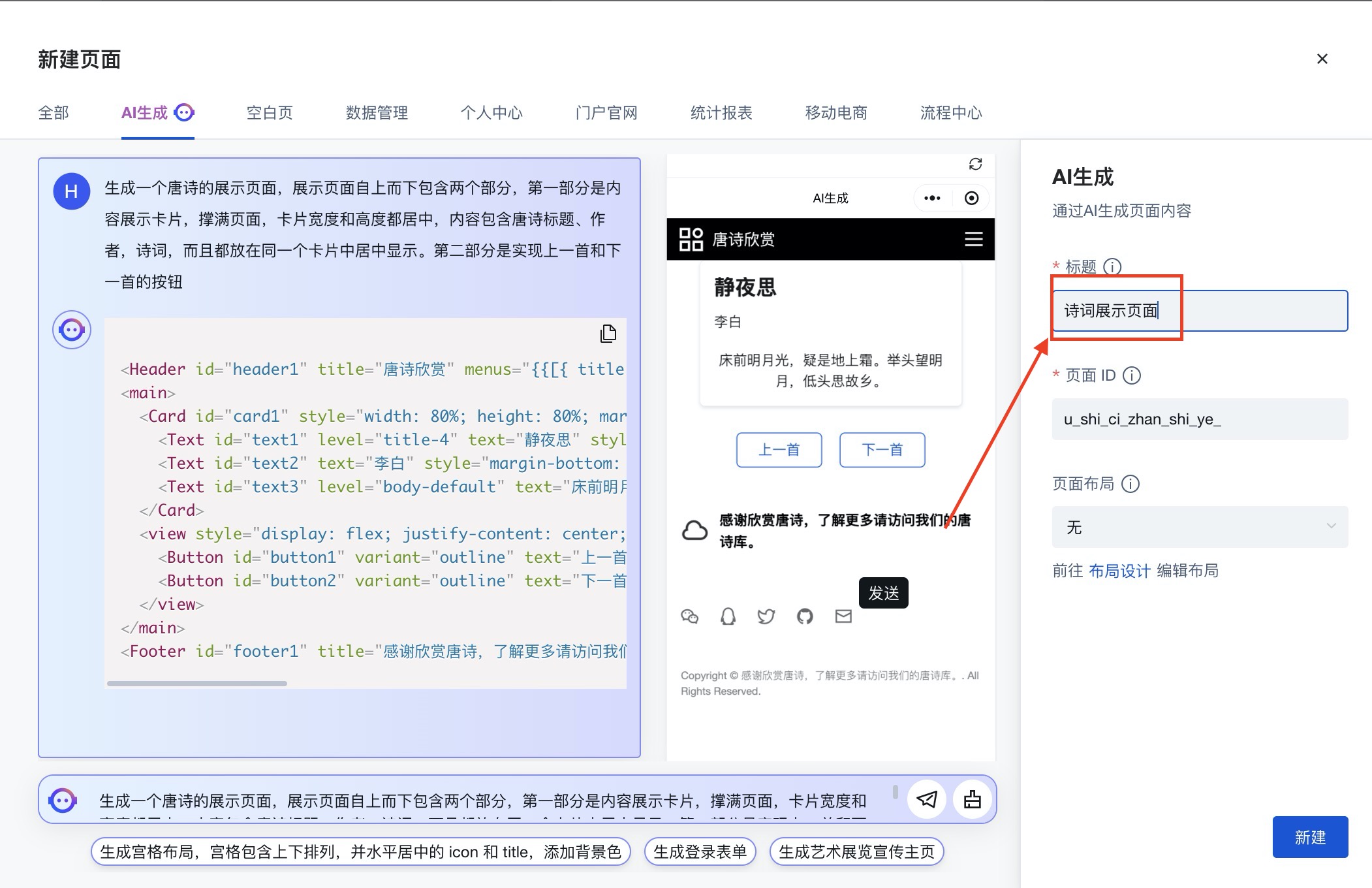1372x888 pixels.
Task: Click the code block horizontal scrollbar
Action: click(196, 684)
